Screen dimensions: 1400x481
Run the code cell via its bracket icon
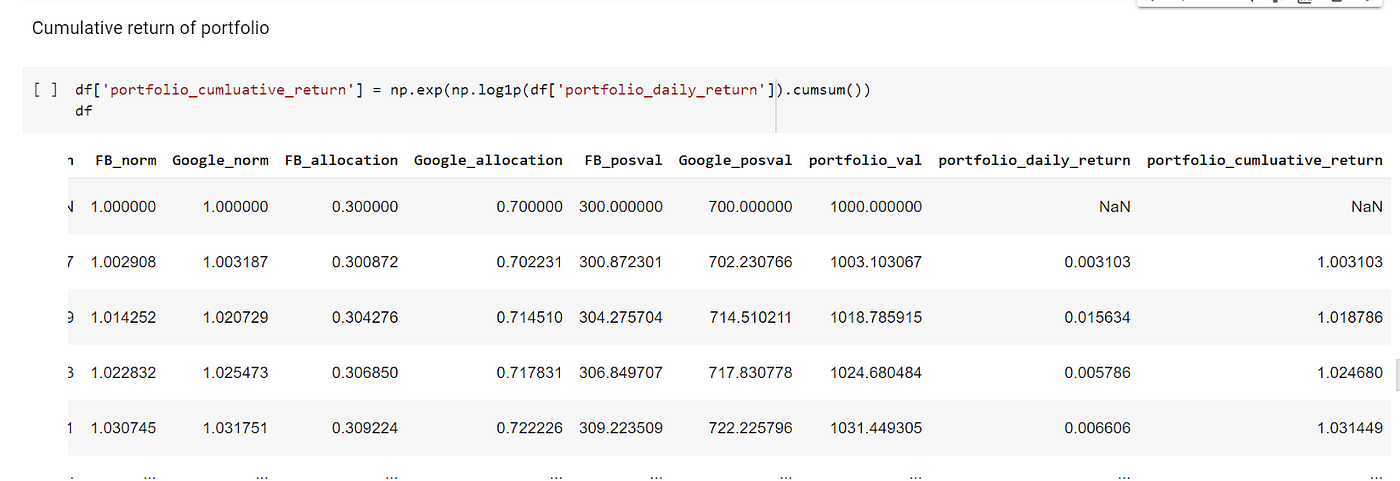pos(44,90)
